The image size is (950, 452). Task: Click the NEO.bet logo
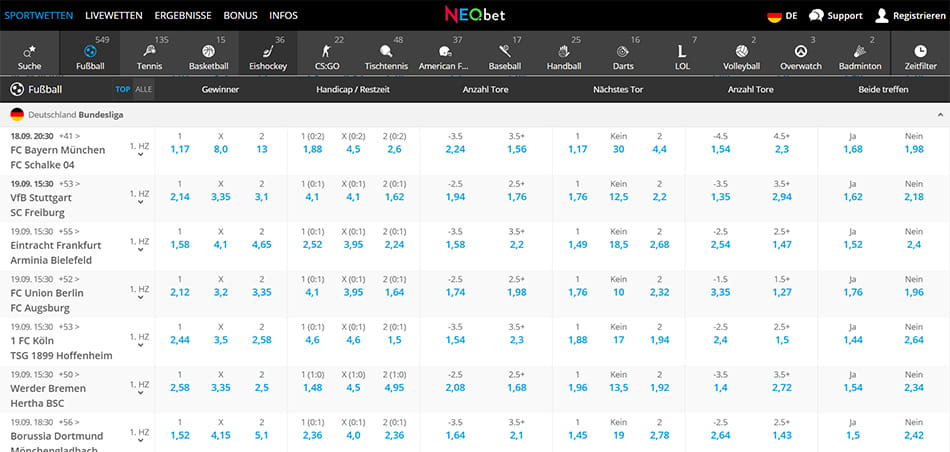[x=474, y=15]
